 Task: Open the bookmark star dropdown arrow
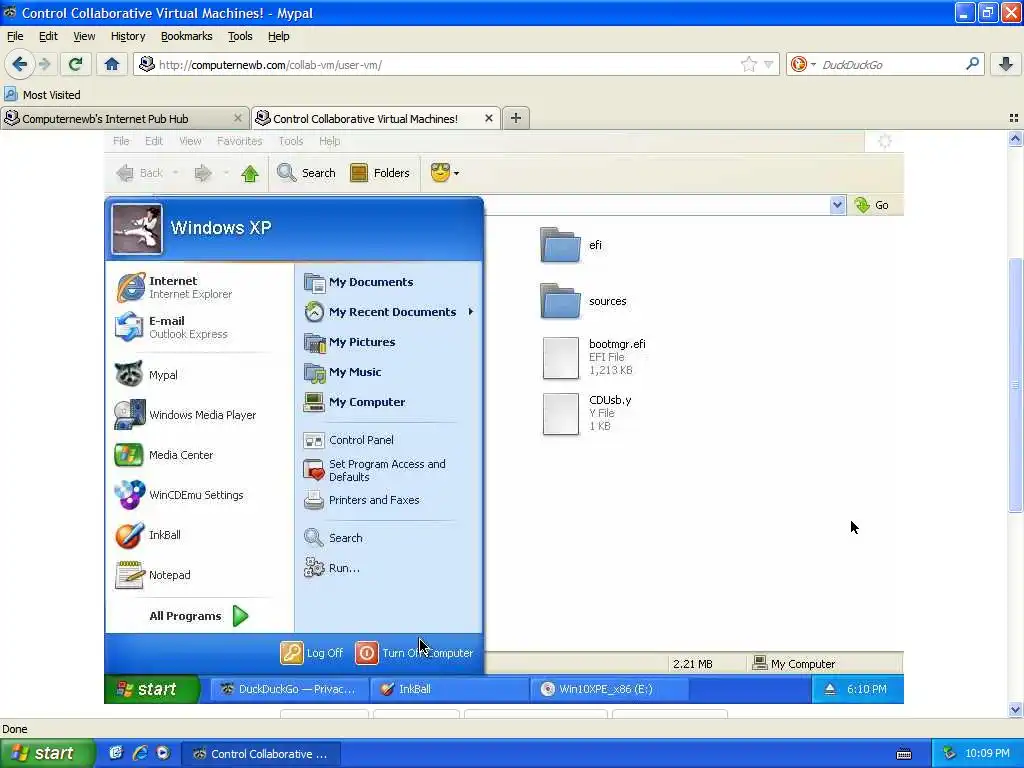(769, 64)
